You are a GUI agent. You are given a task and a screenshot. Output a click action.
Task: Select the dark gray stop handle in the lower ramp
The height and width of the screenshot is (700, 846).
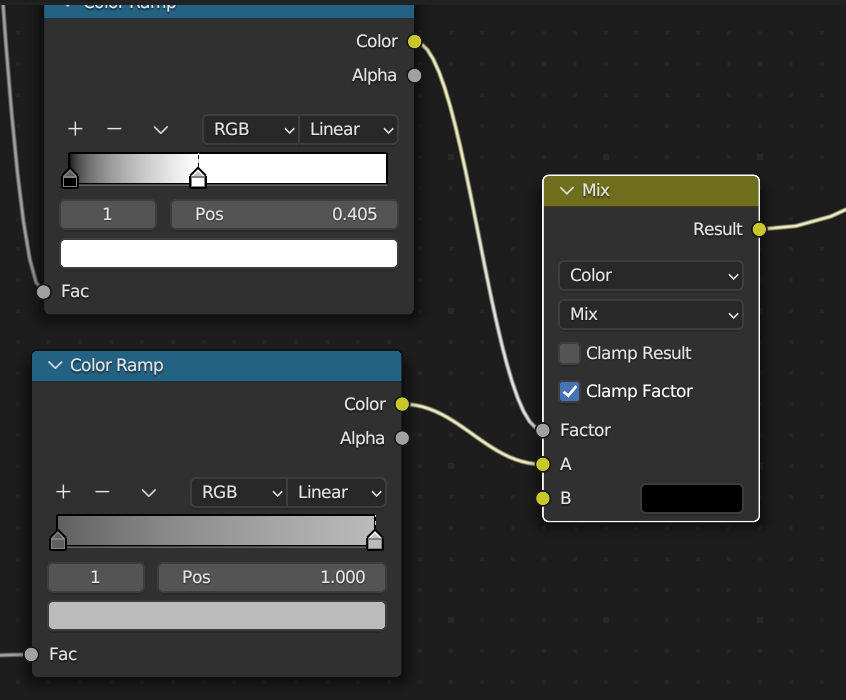click(58, 541)
